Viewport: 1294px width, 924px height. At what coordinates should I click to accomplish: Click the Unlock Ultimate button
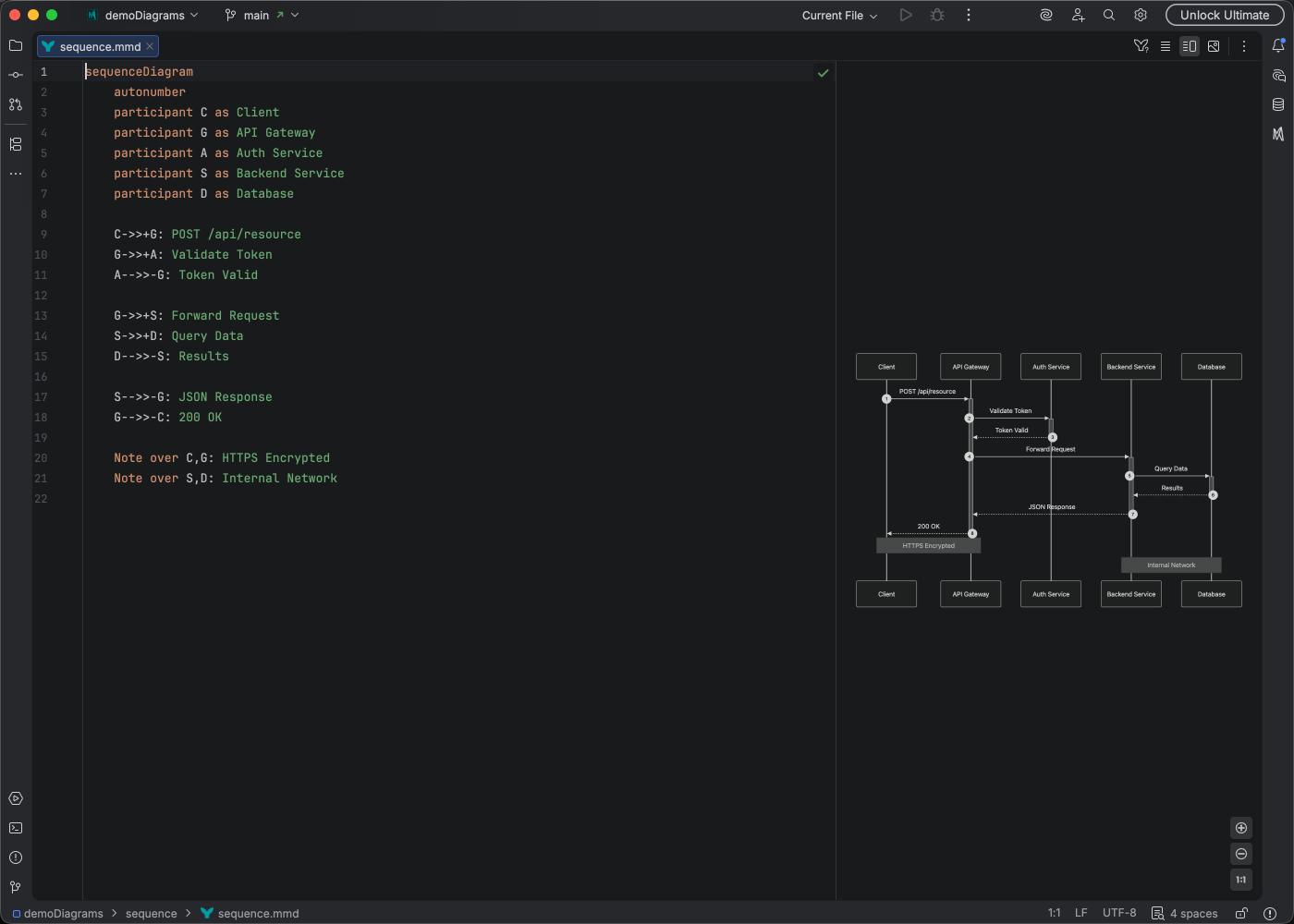[x=1225, y=15]
